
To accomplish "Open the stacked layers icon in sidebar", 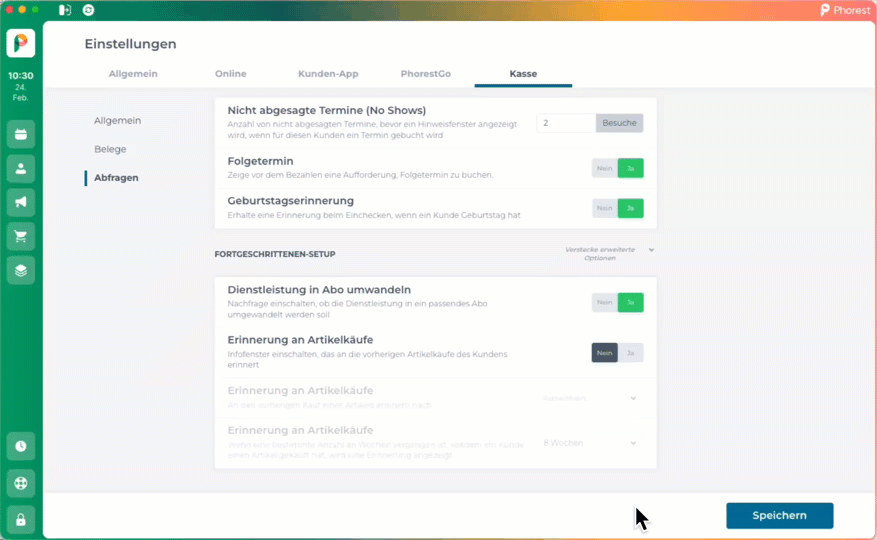I will coord(20,270).
